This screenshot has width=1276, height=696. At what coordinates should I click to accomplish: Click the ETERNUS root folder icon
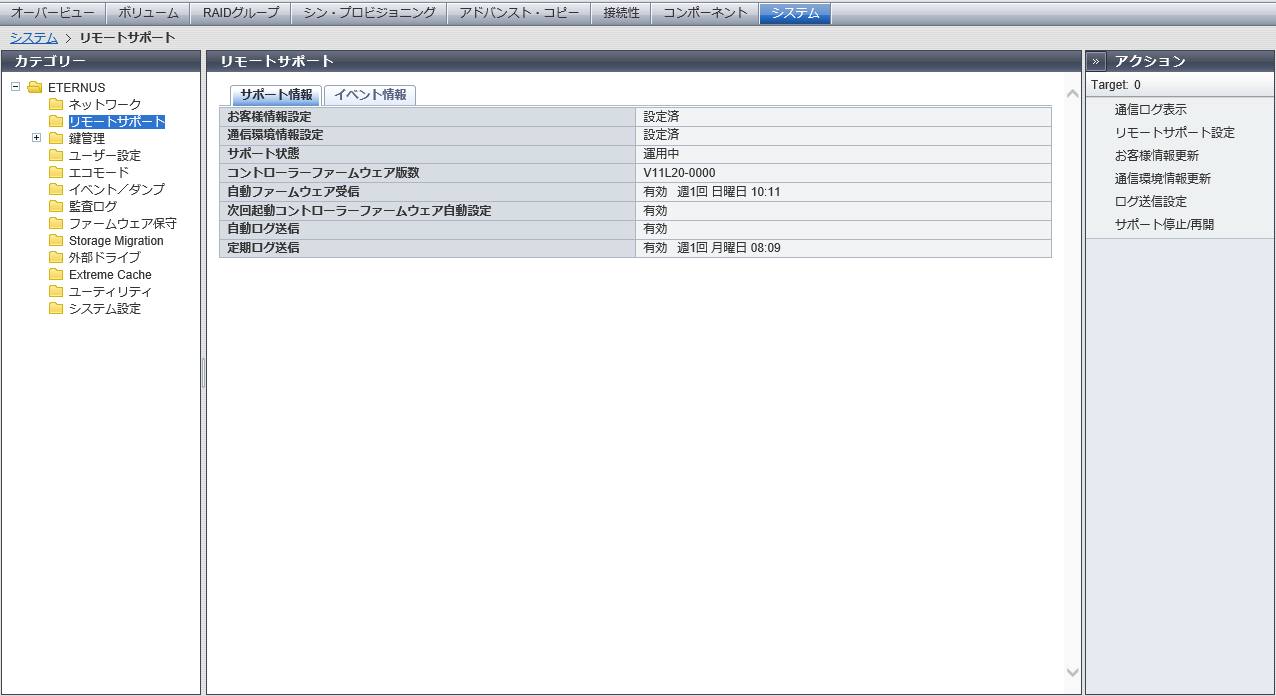35,88
